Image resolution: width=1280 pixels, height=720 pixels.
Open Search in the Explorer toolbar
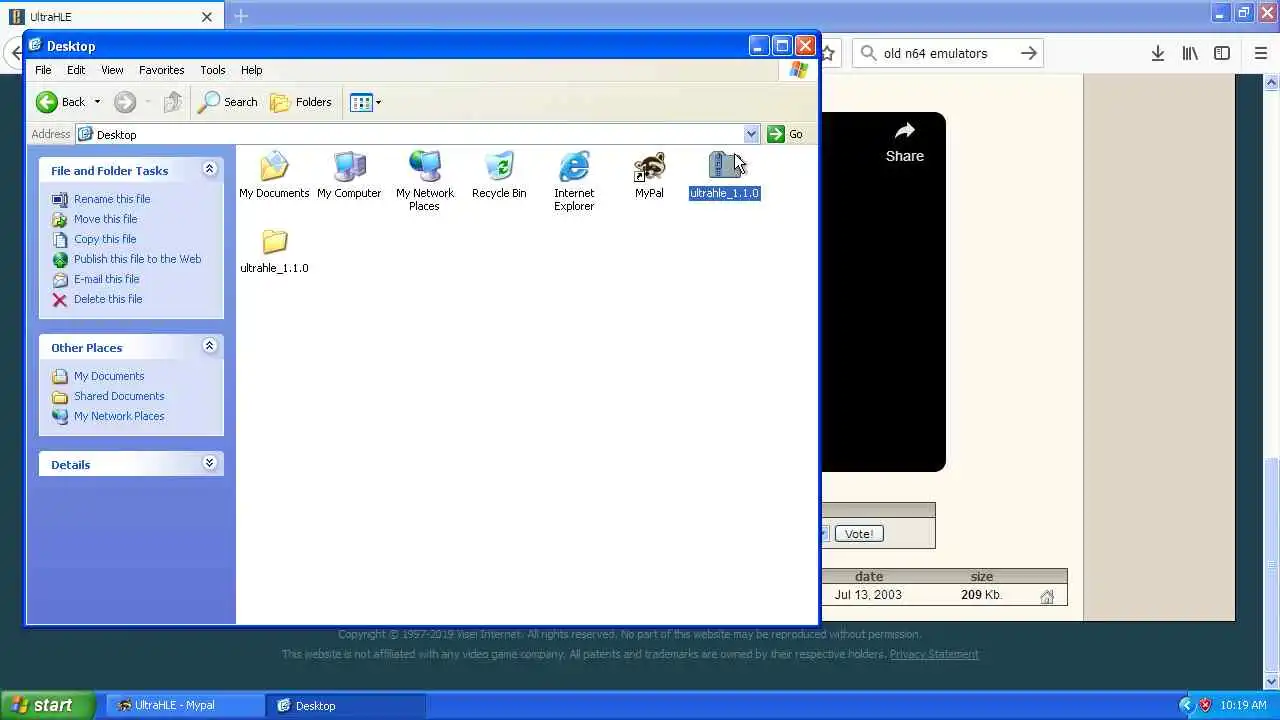[228, 102]
